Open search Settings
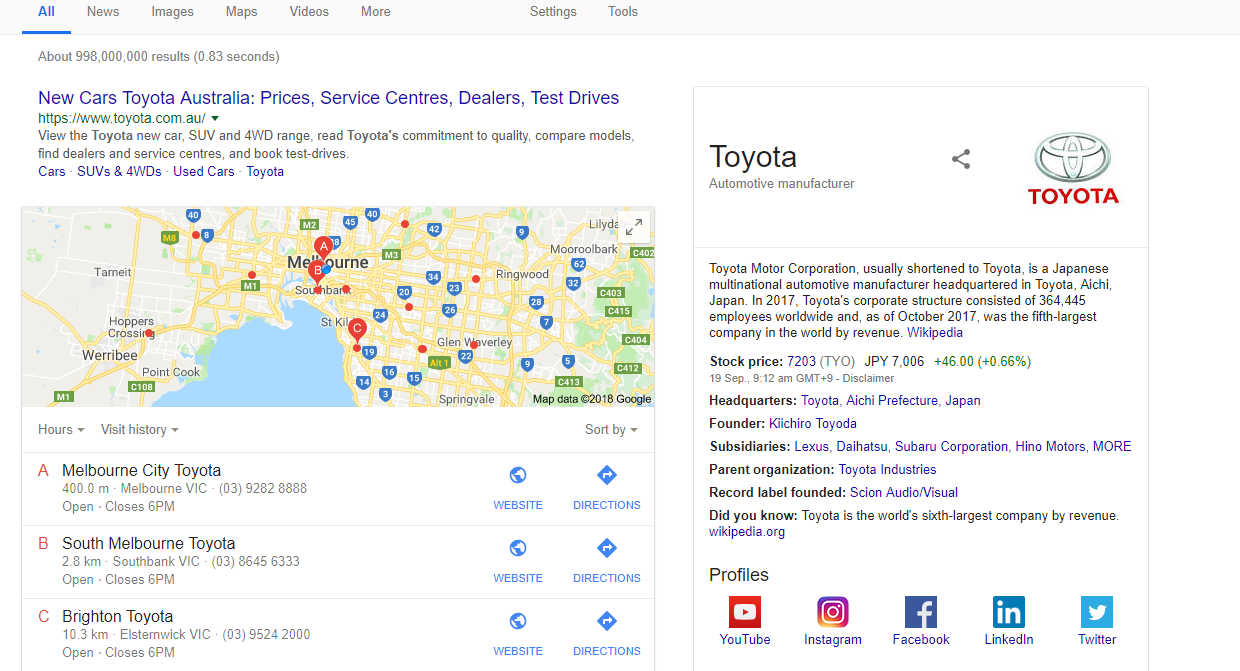The image size is (1240, 671). pos(553,12)
